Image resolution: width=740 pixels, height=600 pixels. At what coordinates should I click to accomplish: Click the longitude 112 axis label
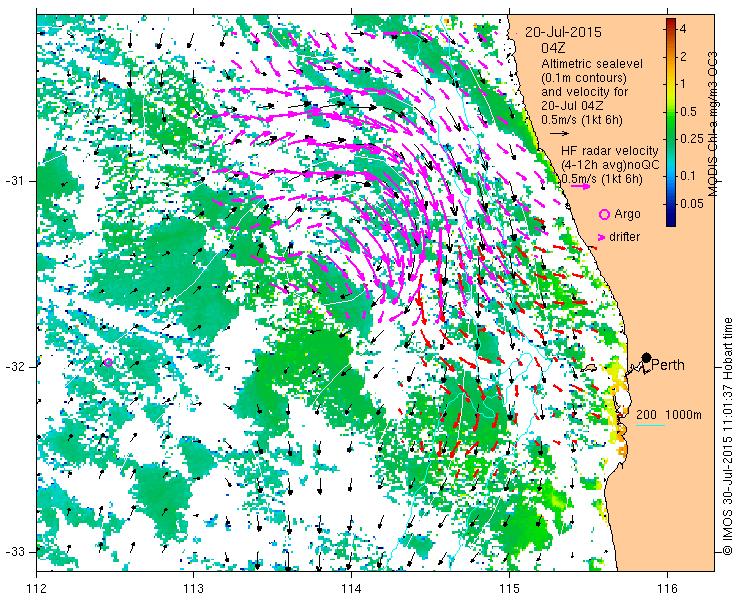point(37,589)
